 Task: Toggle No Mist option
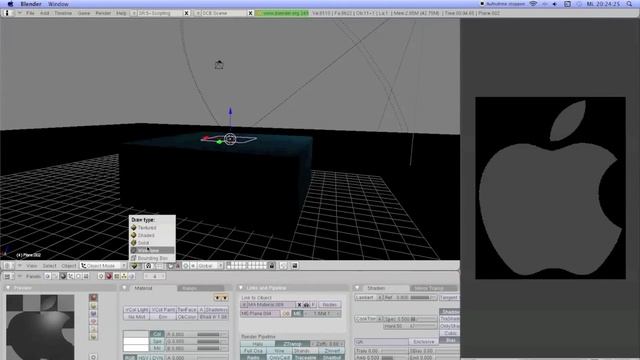[x=137, y=317]
